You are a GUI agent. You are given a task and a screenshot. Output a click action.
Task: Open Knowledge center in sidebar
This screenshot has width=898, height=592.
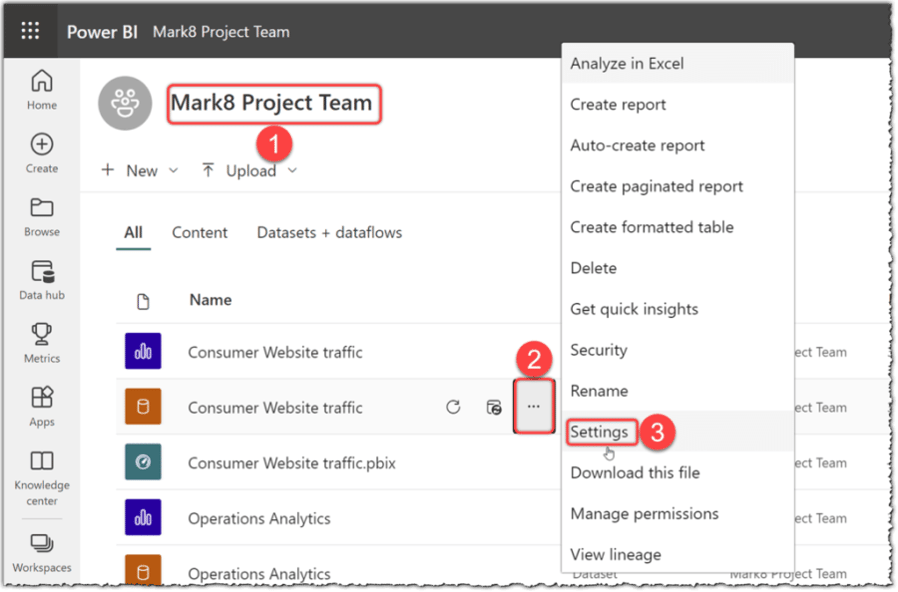click(42, 478)
